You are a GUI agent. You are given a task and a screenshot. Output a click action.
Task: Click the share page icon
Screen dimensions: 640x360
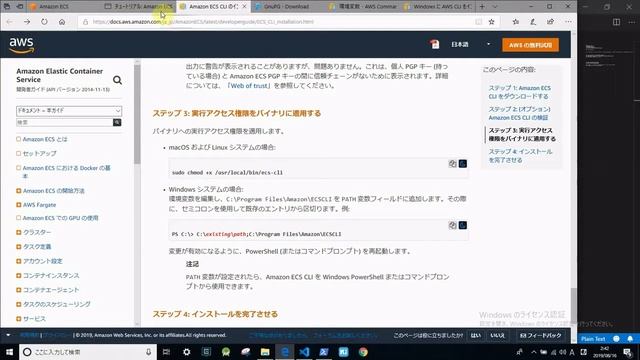click(x=551, y=22)
